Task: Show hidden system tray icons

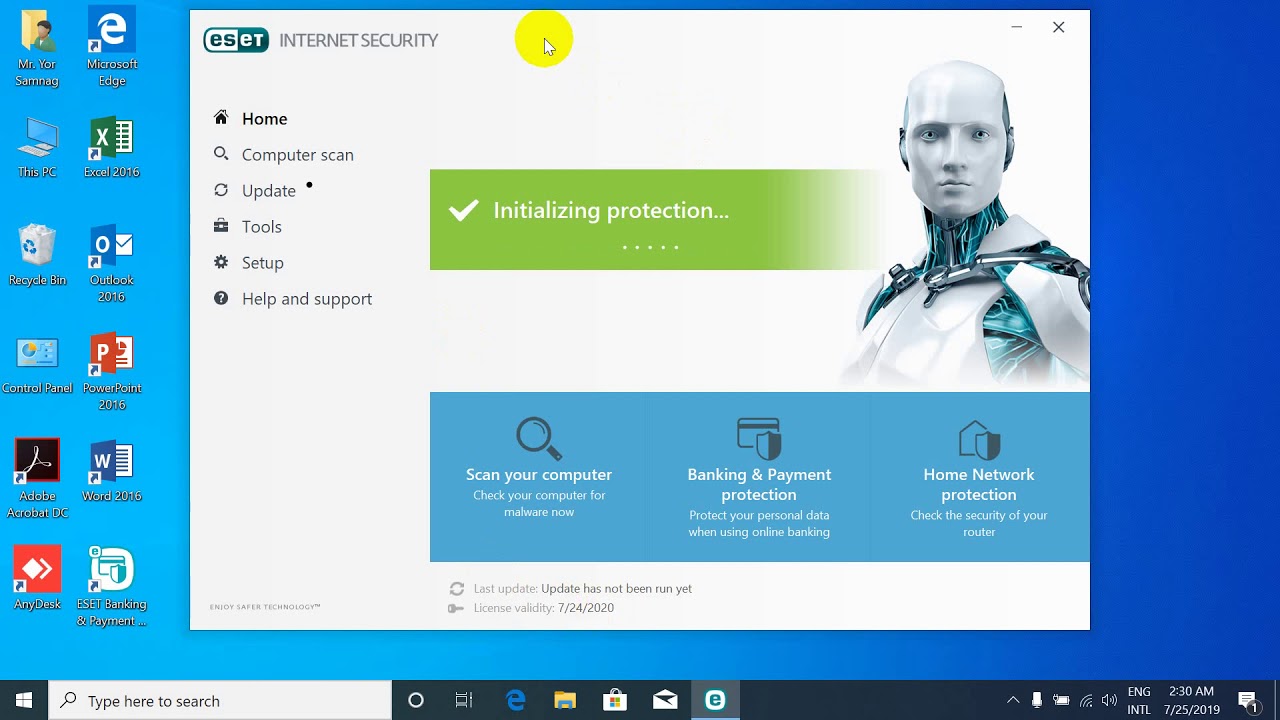Action: (x=1013, y=700)
